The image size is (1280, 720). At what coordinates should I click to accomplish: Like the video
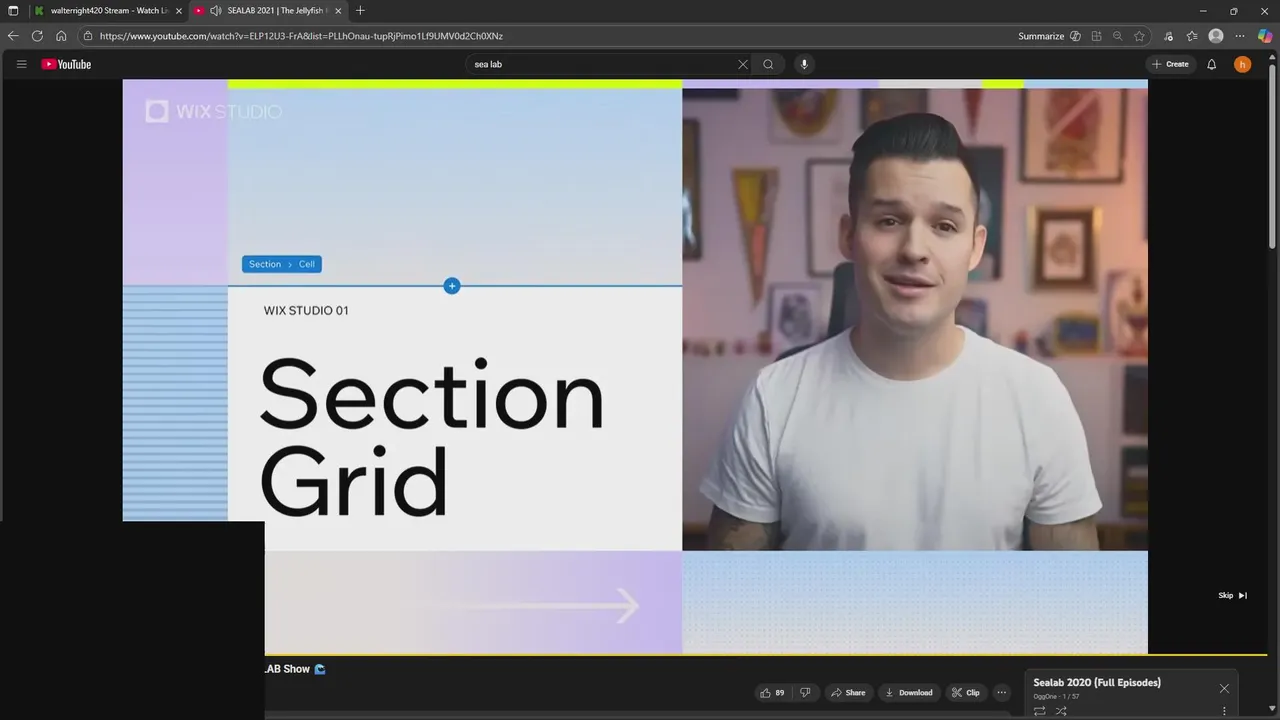point(771,692)
